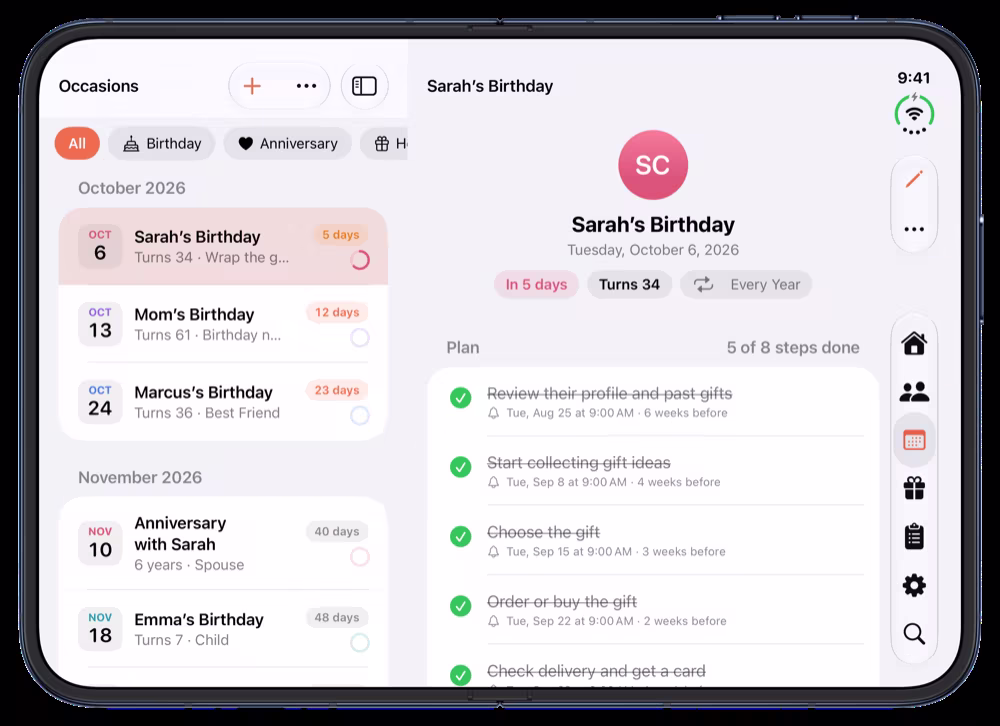Uncheck Choose the gift step
This screenshot has height=726, width=1000.
[x=460, y=537]
